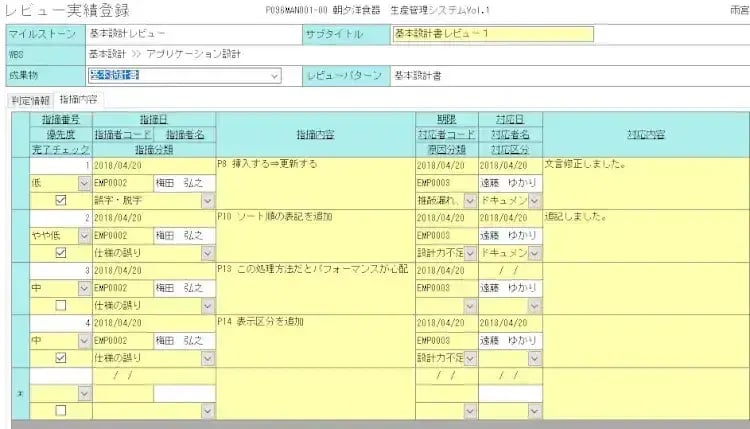Click the 指摘日 column header
The image size is (750, 429).
point(153,118)
